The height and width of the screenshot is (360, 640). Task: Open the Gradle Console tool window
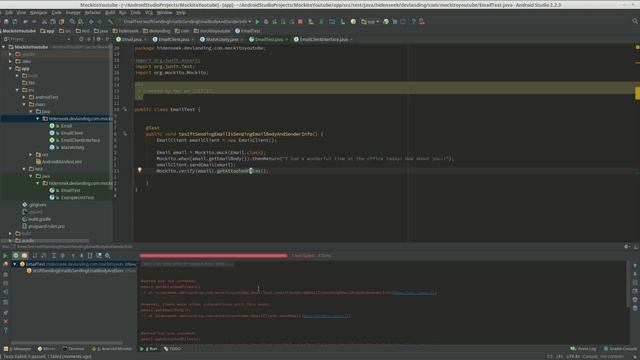(620, 349)
